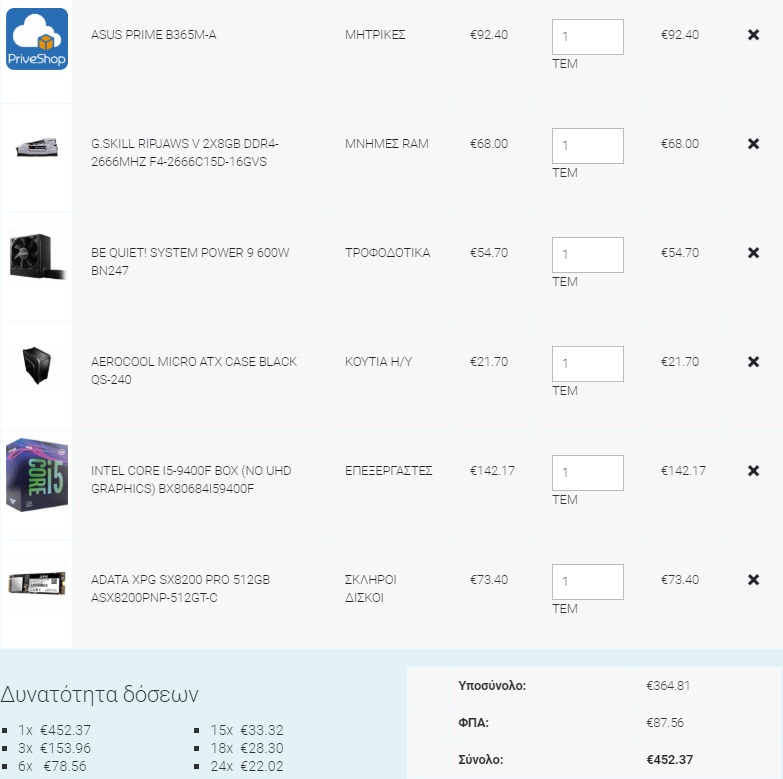
Task: Open the BE QUIET! power supply thumbnail
Action: (x=37, y=257)
